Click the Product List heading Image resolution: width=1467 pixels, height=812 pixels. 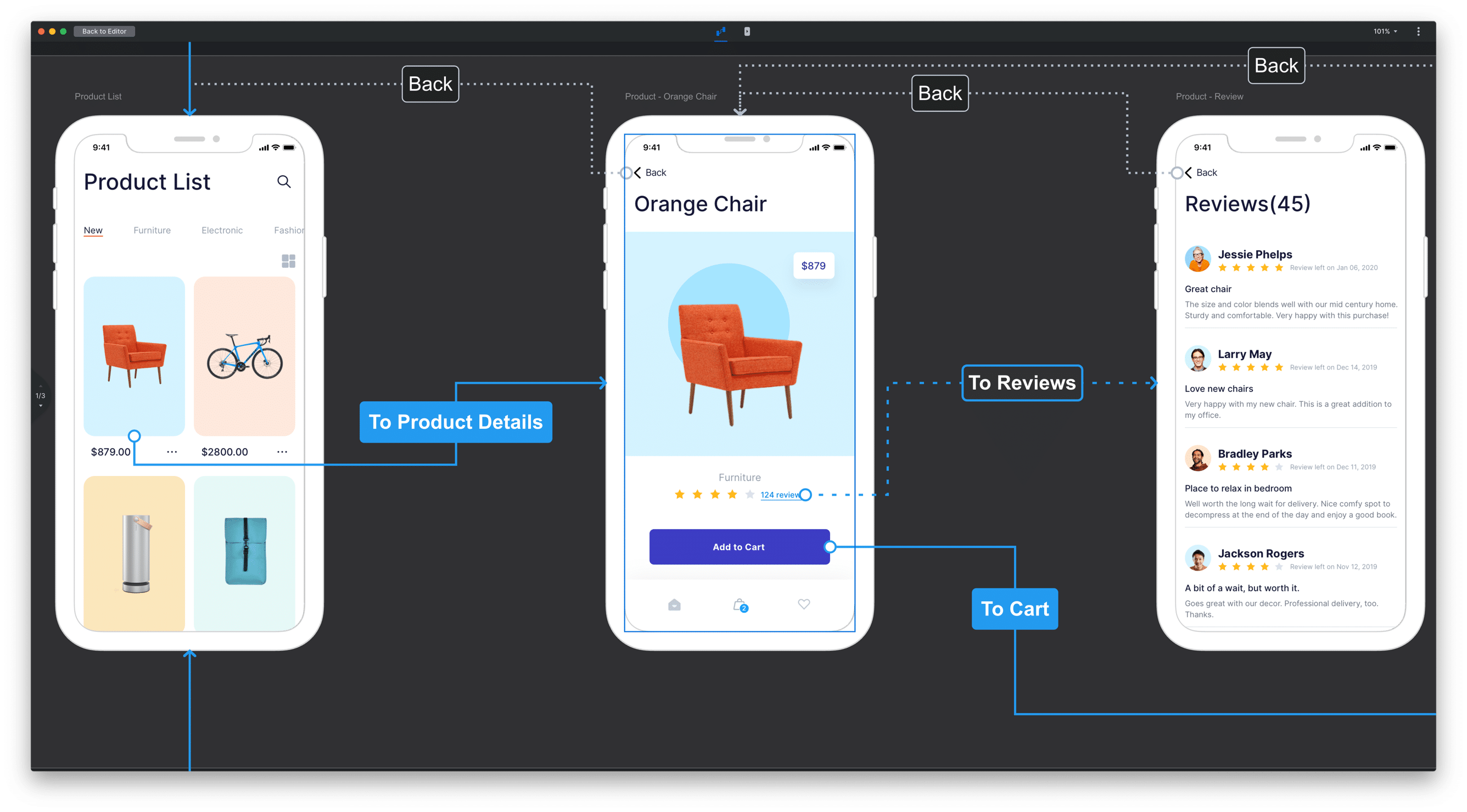[x=147, y=182]
